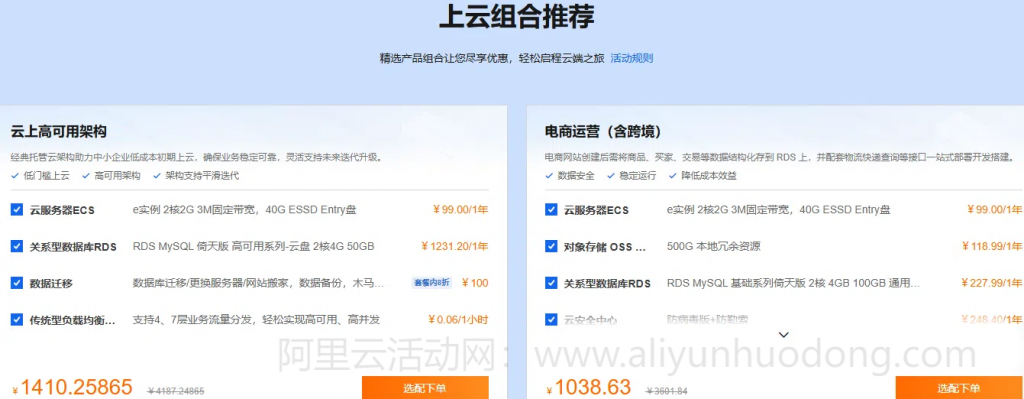The width and height of the screenshot is (1024, 399).
Task: Uncheck 云服务器ECS in the 云上高可用架构 card
Action: (x=17, y=210)
